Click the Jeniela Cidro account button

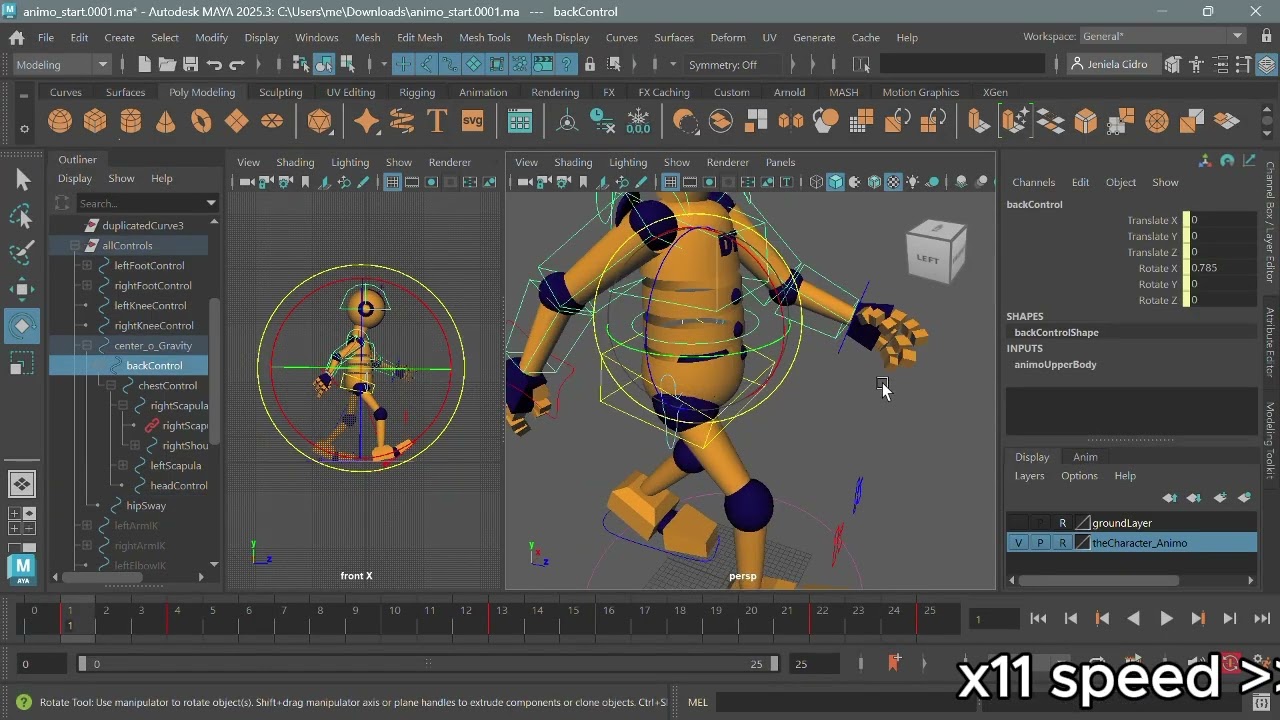(x=1114, y=65)
